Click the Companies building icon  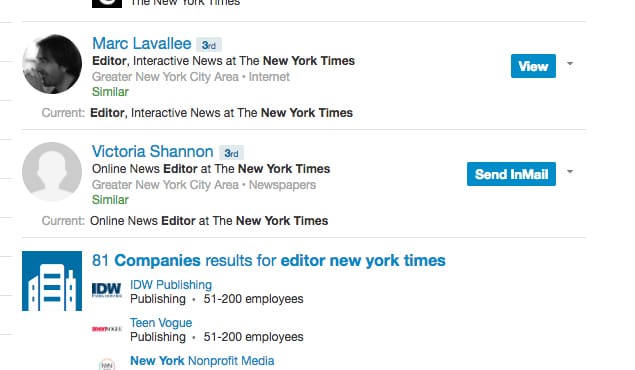(52, 281)
